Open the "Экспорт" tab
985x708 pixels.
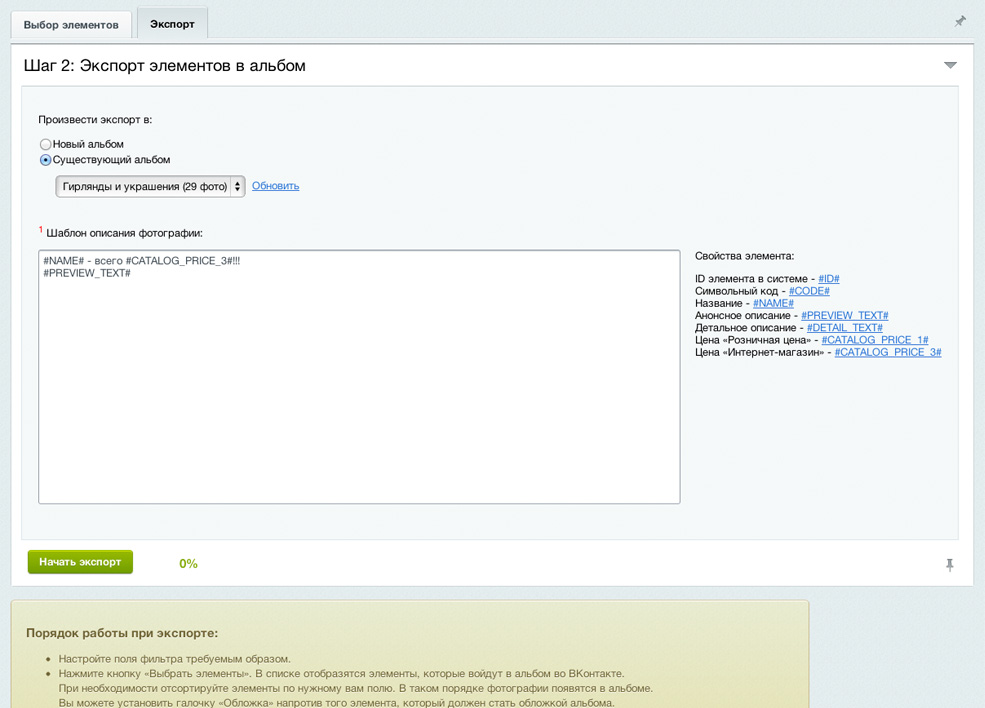click(x=172, y=24)
